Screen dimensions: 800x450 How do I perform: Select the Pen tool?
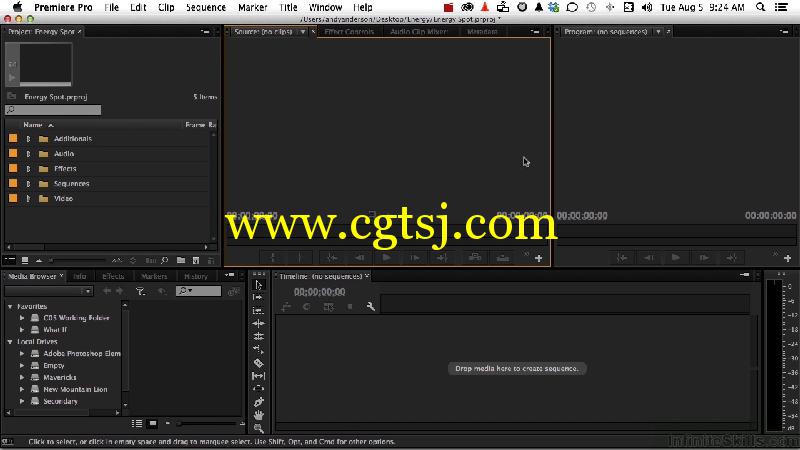259,402
